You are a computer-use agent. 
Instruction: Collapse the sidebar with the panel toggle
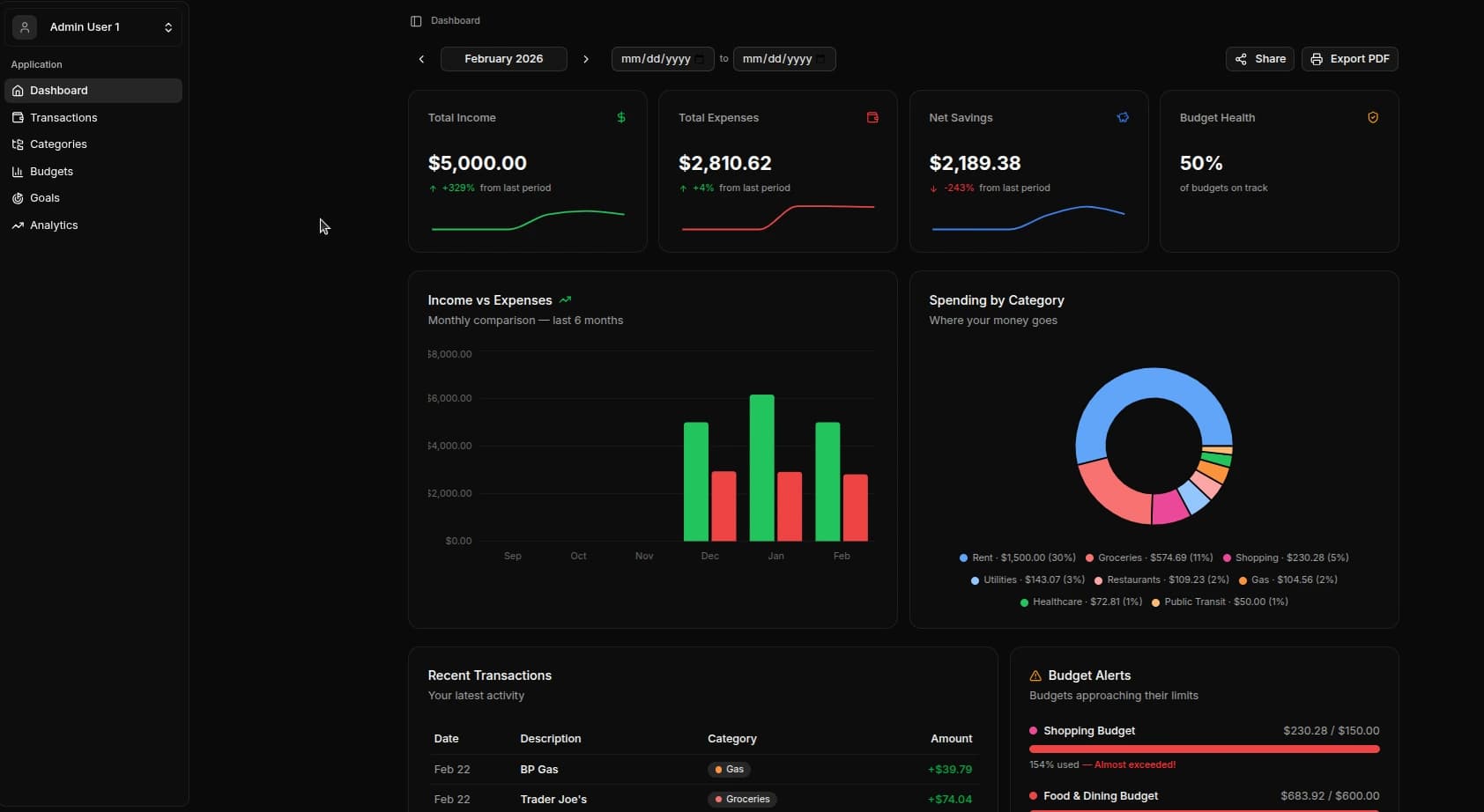click(413, 20)
